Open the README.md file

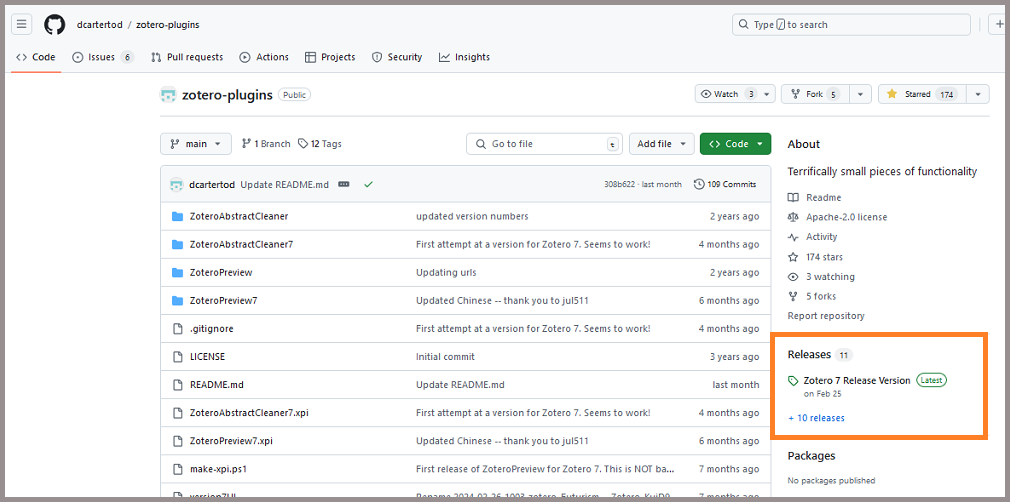coord(216,385)
